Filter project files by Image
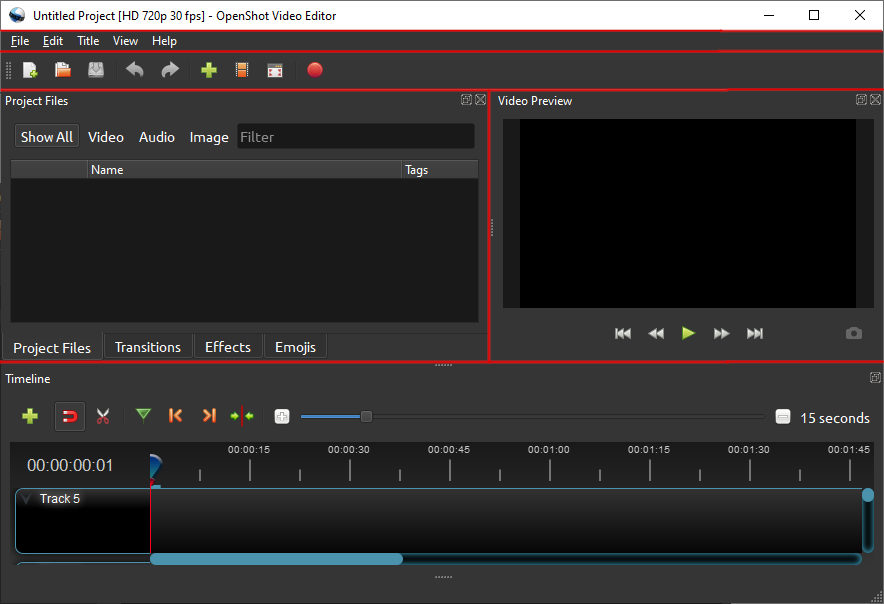 point(209,137)
